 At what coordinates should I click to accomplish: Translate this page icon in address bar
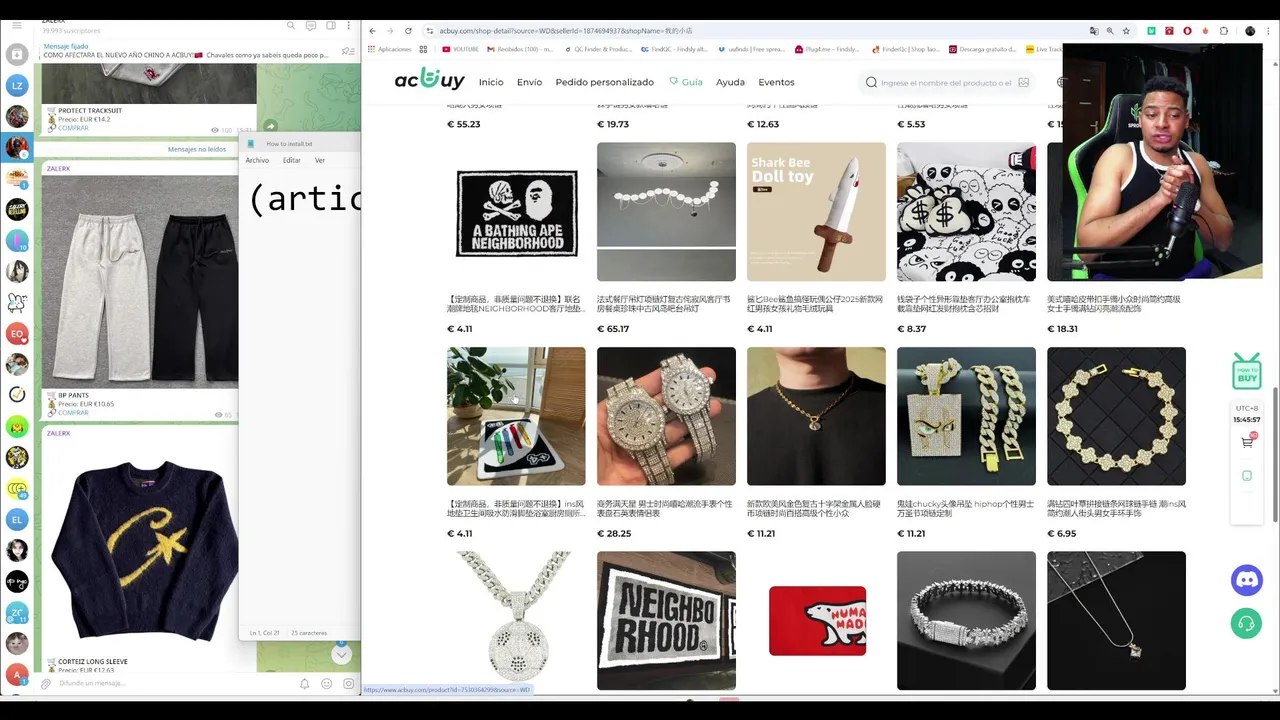coord(1093,31)
